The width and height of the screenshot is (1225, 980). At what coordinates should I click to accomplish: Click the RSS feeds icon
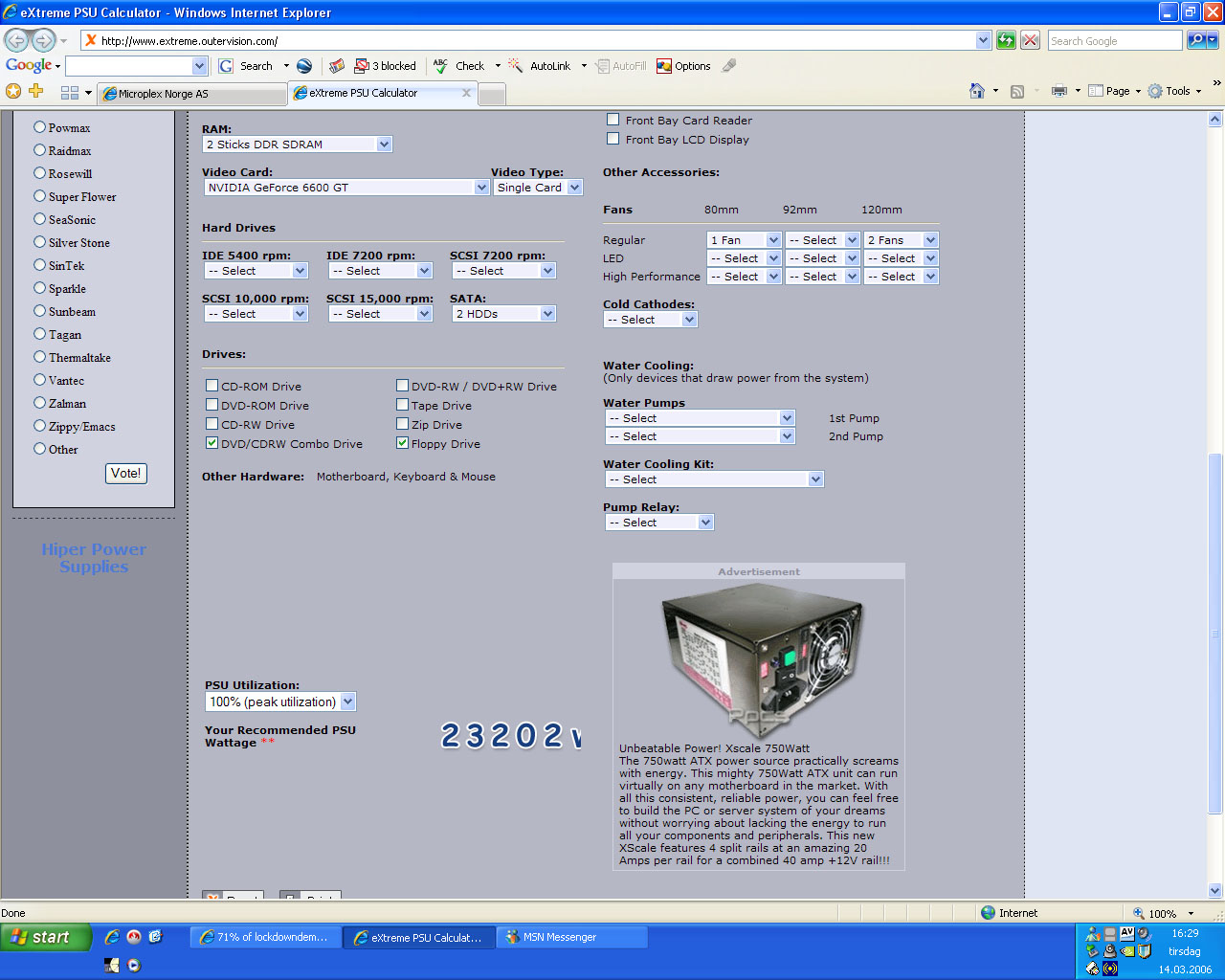click(1017, 91)
